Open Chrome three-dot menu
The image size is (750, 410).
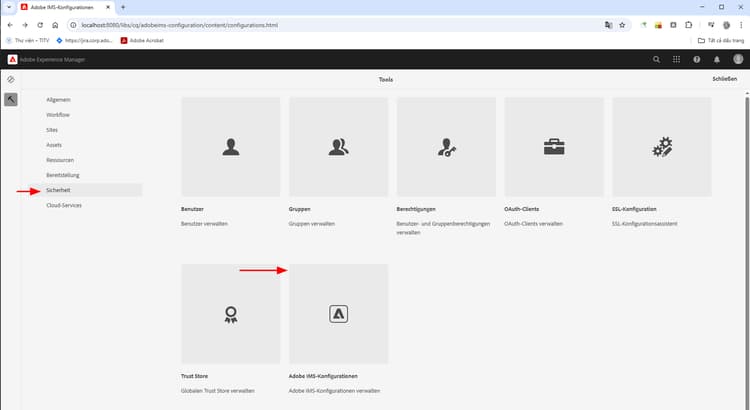click(741, 25)
